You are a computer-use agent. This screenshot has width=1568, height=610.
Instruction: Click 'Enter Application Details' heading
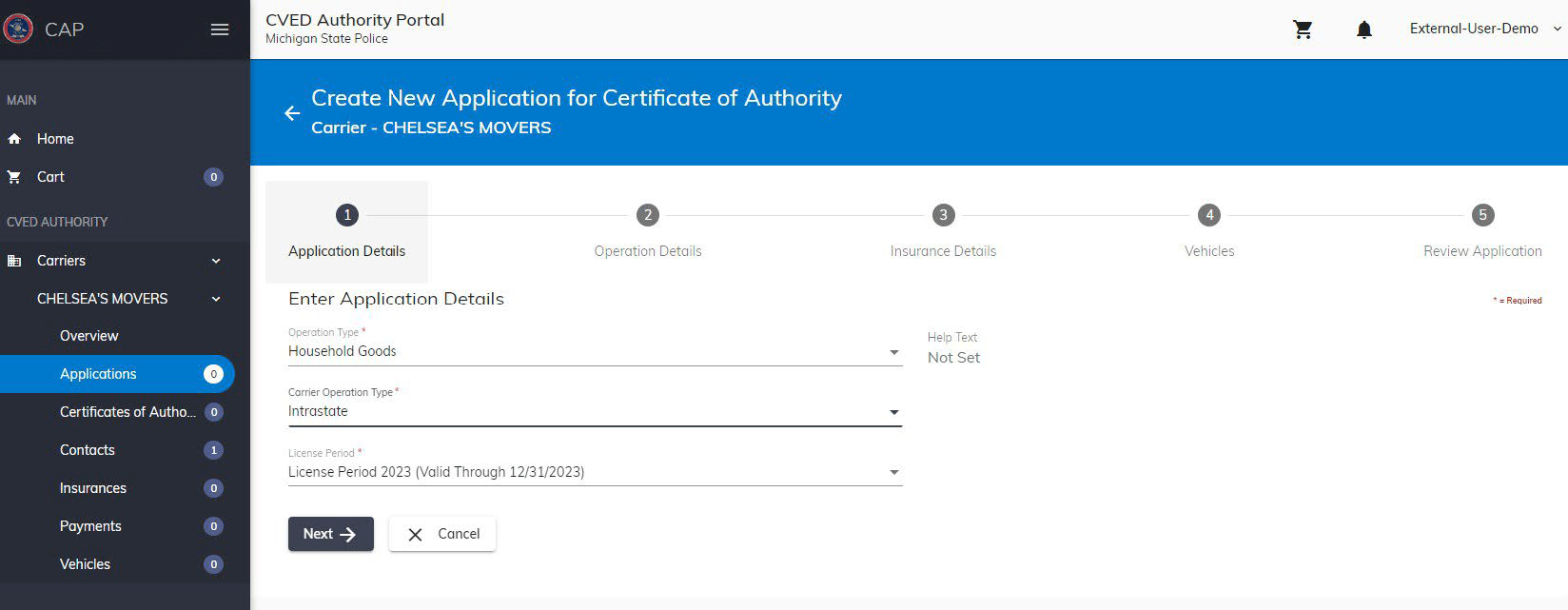coord(396,299)
